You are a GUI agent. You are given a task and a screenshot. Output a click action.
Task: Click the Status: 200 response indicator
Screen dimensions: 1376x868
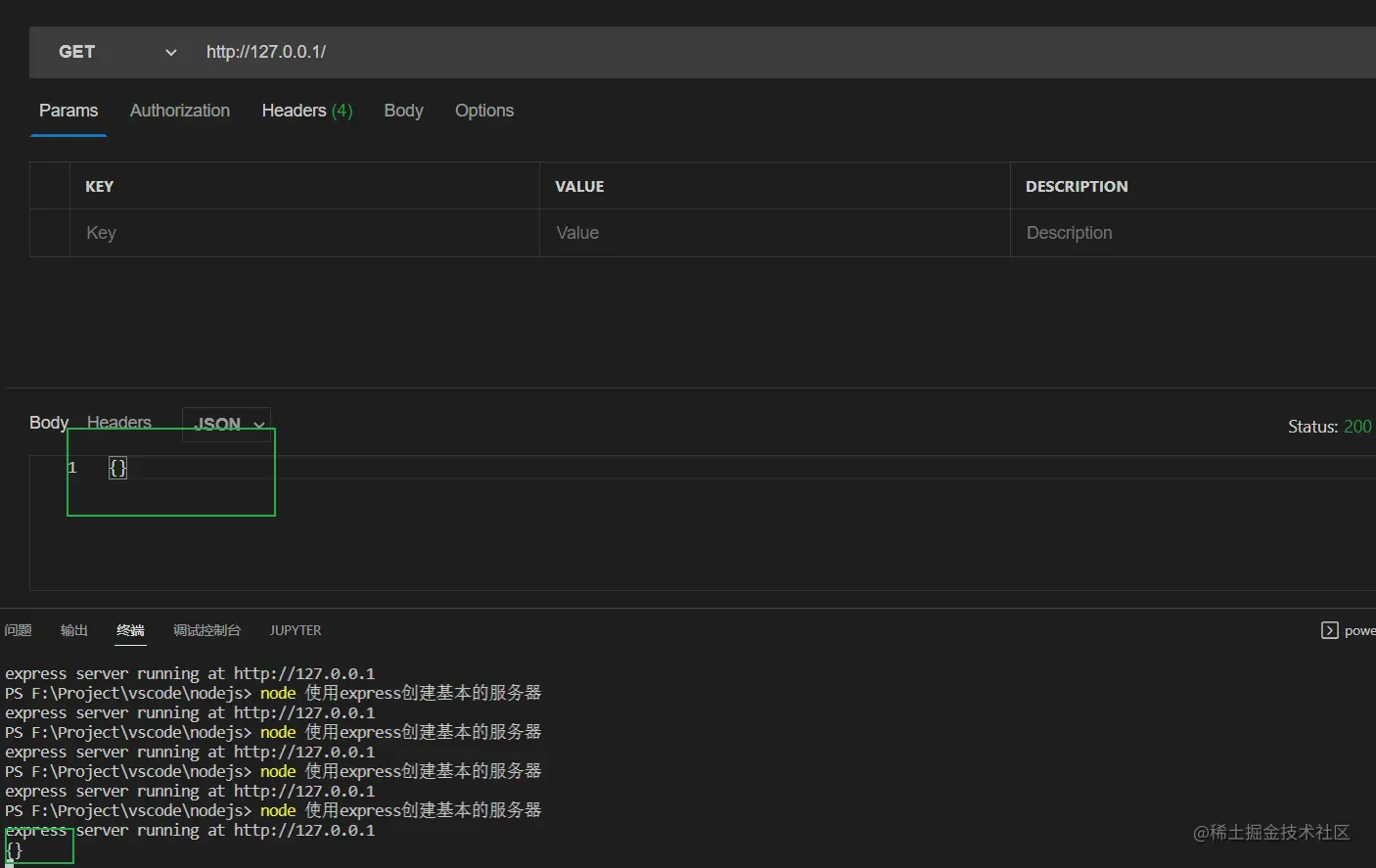point(1329,427)
